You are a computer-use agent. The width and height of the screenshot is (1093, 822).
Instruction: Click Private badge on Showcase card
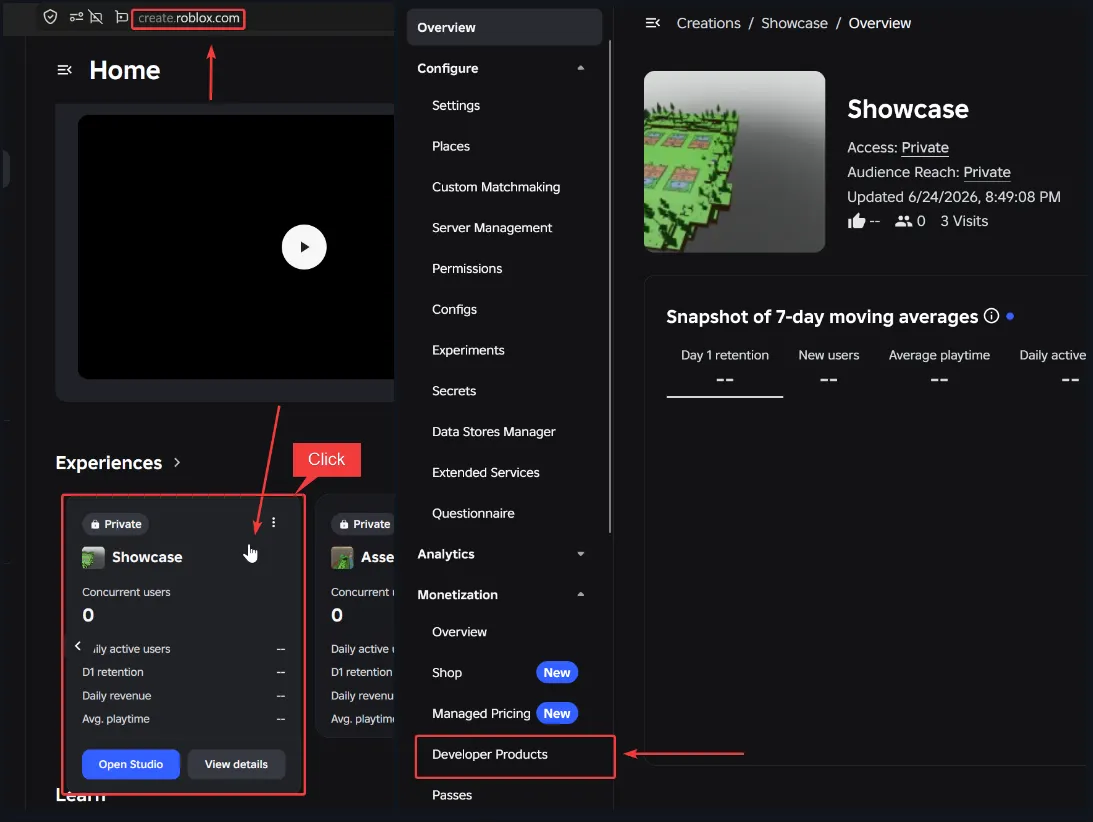point(116,524)
